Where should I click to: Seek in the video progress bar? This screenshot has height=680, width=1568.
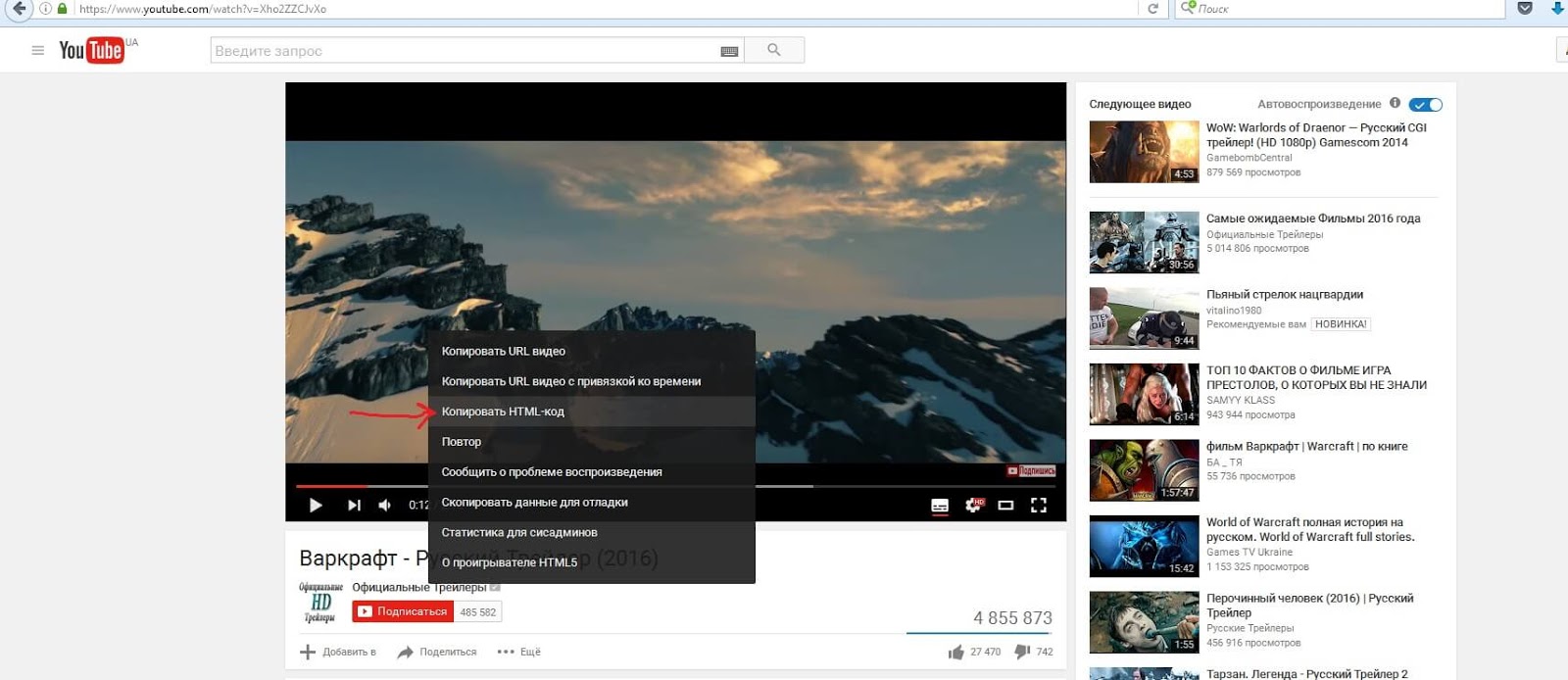click(x=675, y=486)
